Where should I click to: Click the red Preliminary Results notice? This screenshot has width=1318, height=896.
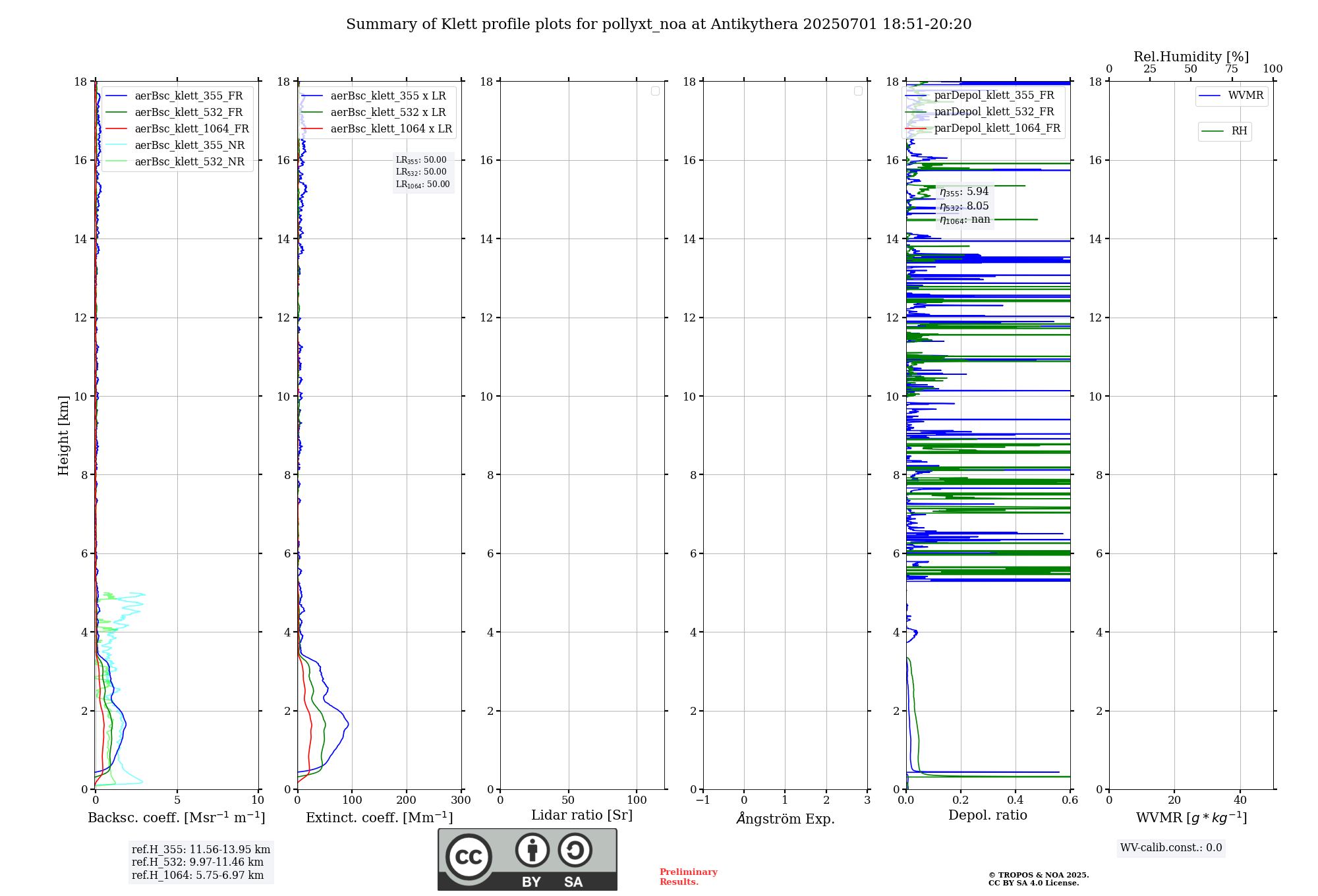pyautogui.click(x=688, y=877)
